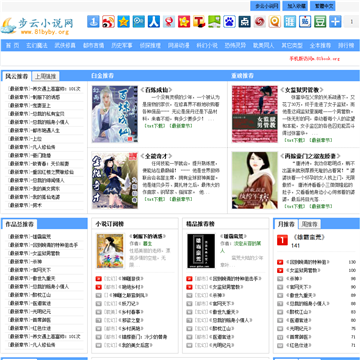This screenshot has height=360, width=360.
Task: Click the 加入收藏 button
Action: click(x=295, y=6)
